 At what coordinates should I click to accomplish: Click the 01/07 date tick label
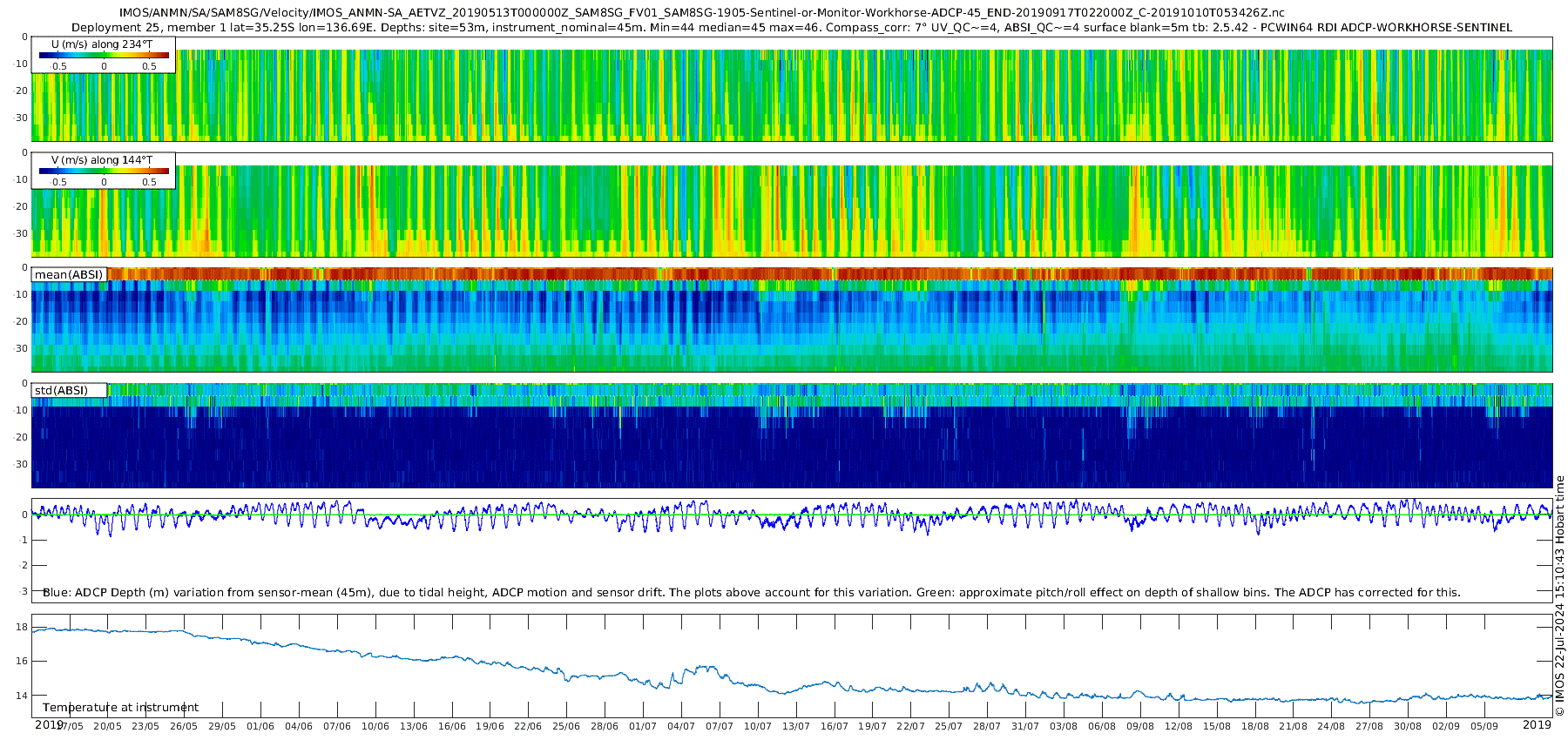coord(643,726)
